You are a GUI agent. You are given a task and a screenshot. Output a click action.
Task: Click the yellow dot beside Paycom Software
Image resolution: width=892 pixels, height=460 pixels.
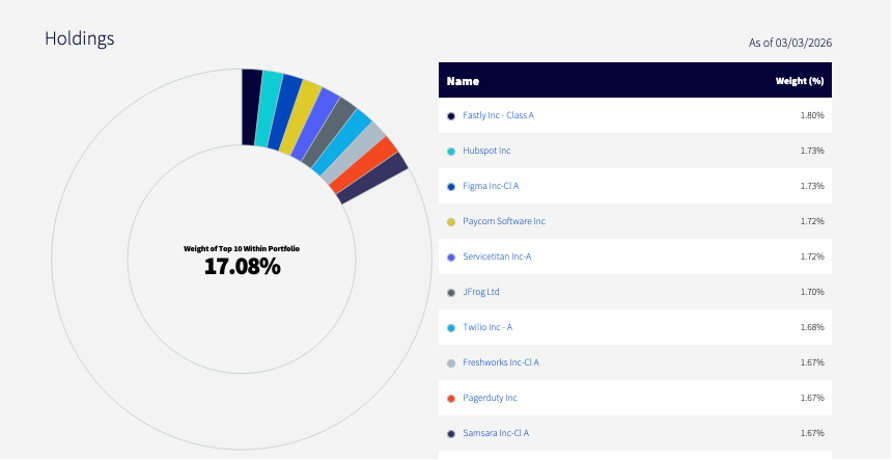[x=451, y=221]
